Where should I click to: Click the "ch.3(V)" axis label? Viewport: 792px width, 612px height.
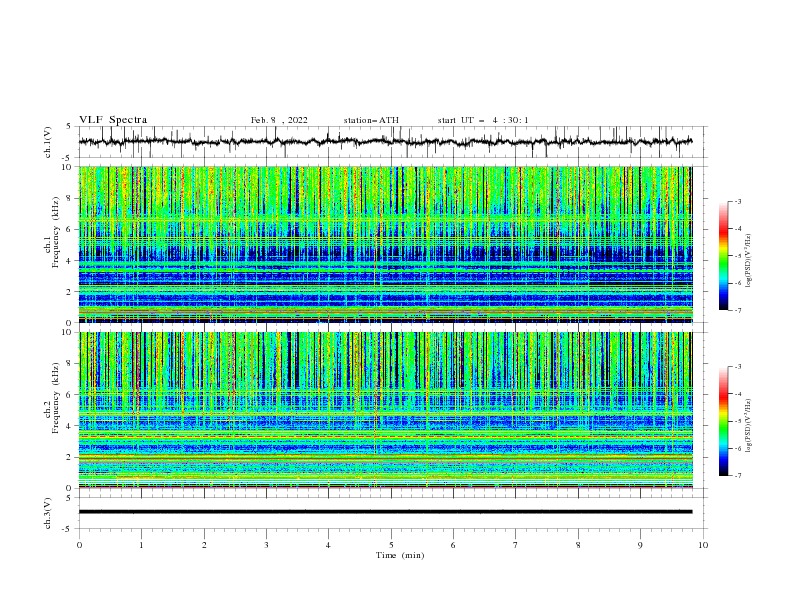click(x=48, y=513)
